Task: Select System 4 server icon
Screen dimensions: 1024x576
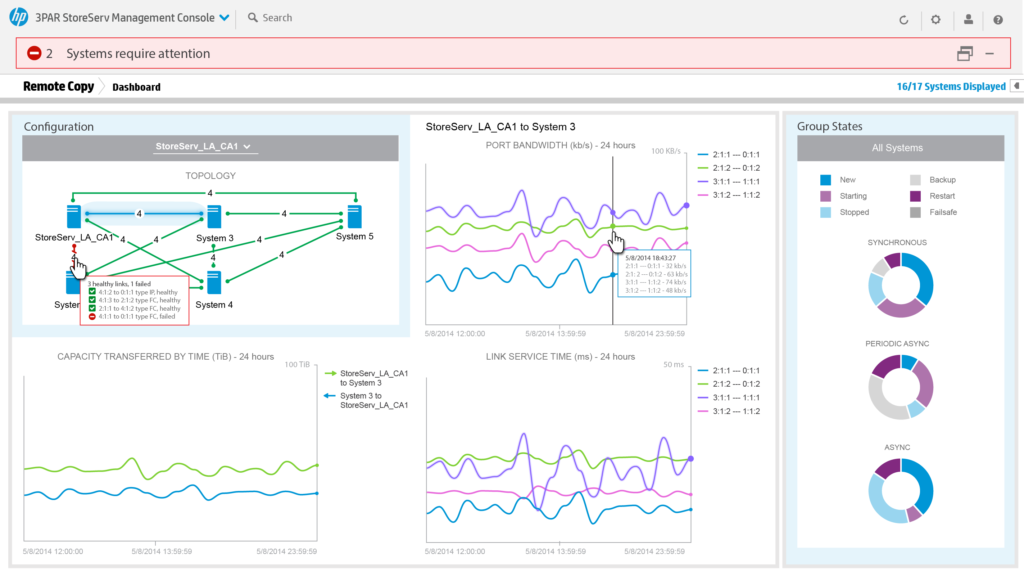Action: pyautogui.click(x=214, y=282)
